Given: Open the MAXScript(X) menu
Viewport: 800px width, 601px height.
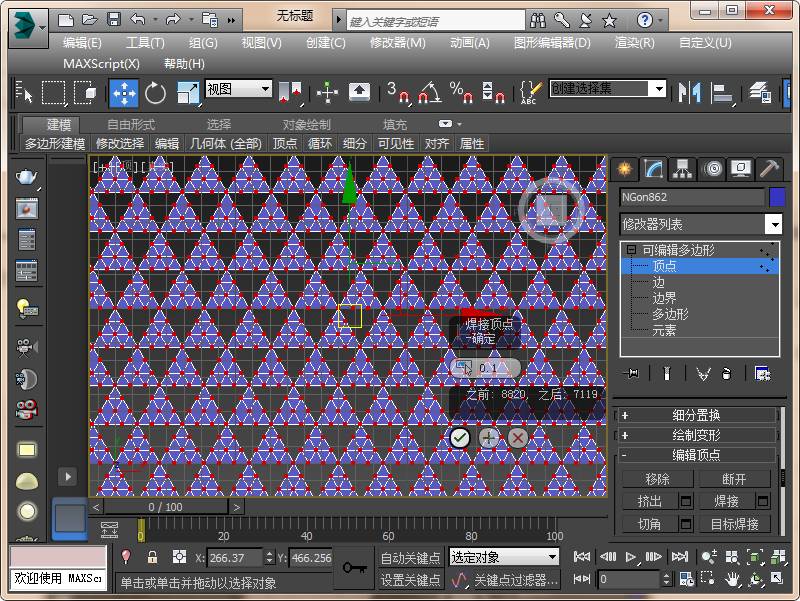Looking at the screenshot, I should 101,64.
